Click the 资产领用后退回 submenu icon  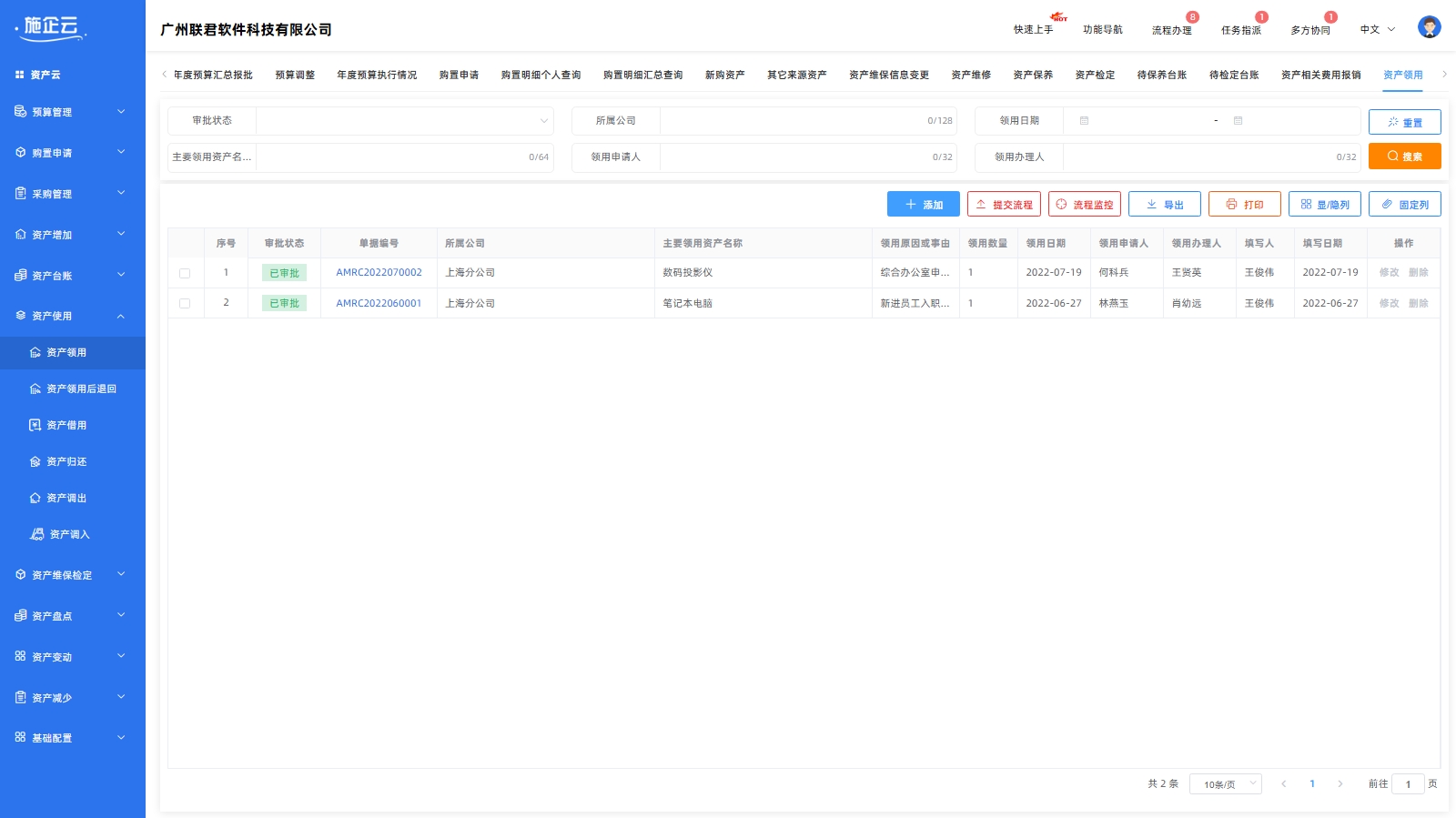tap(35, 389)
